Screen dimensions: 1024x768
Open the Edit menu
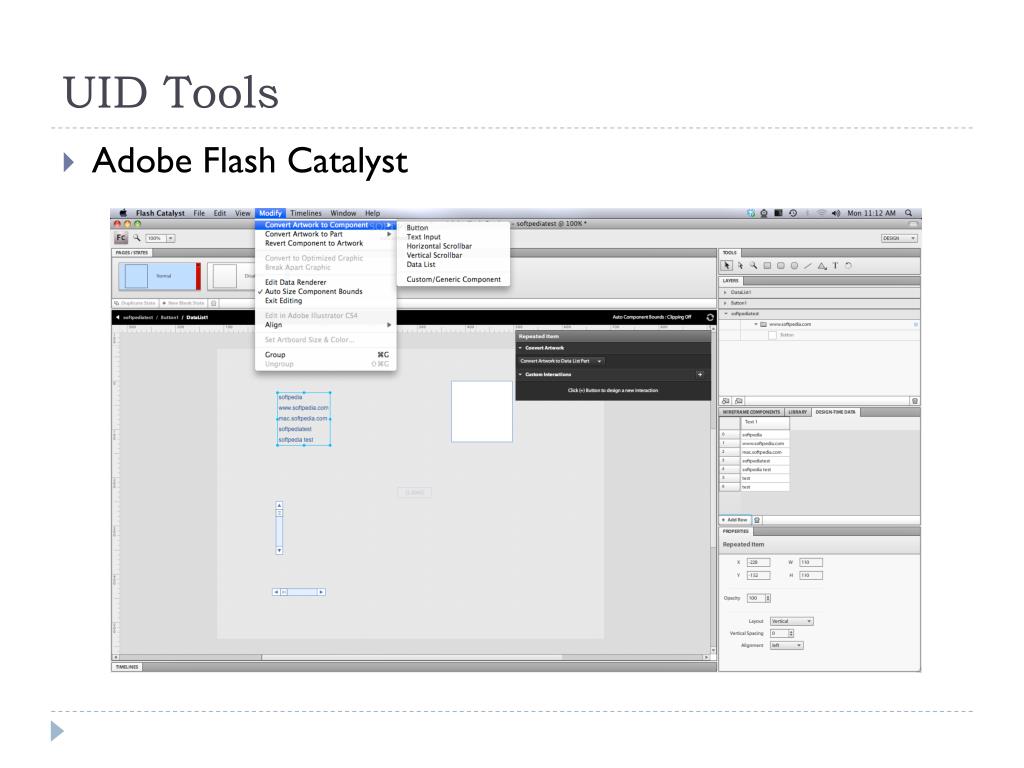point(219,213)
